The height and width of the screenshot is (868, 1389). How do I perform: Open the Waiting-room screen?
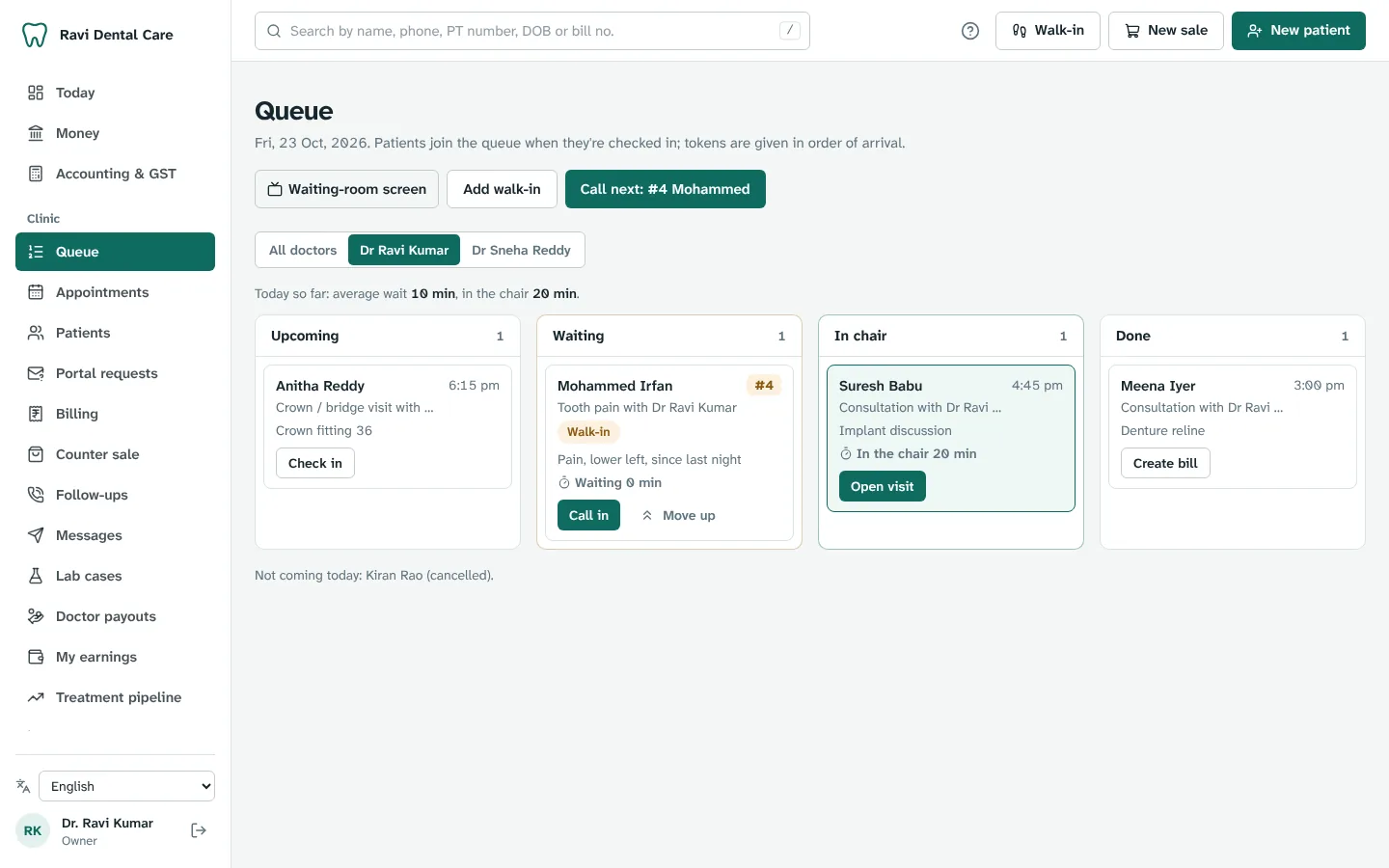346,189
